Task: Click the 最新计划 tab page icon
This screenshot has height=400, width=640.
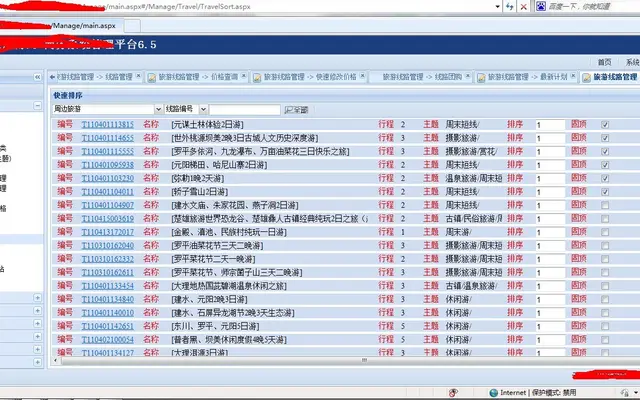Action: pos(481,77)
